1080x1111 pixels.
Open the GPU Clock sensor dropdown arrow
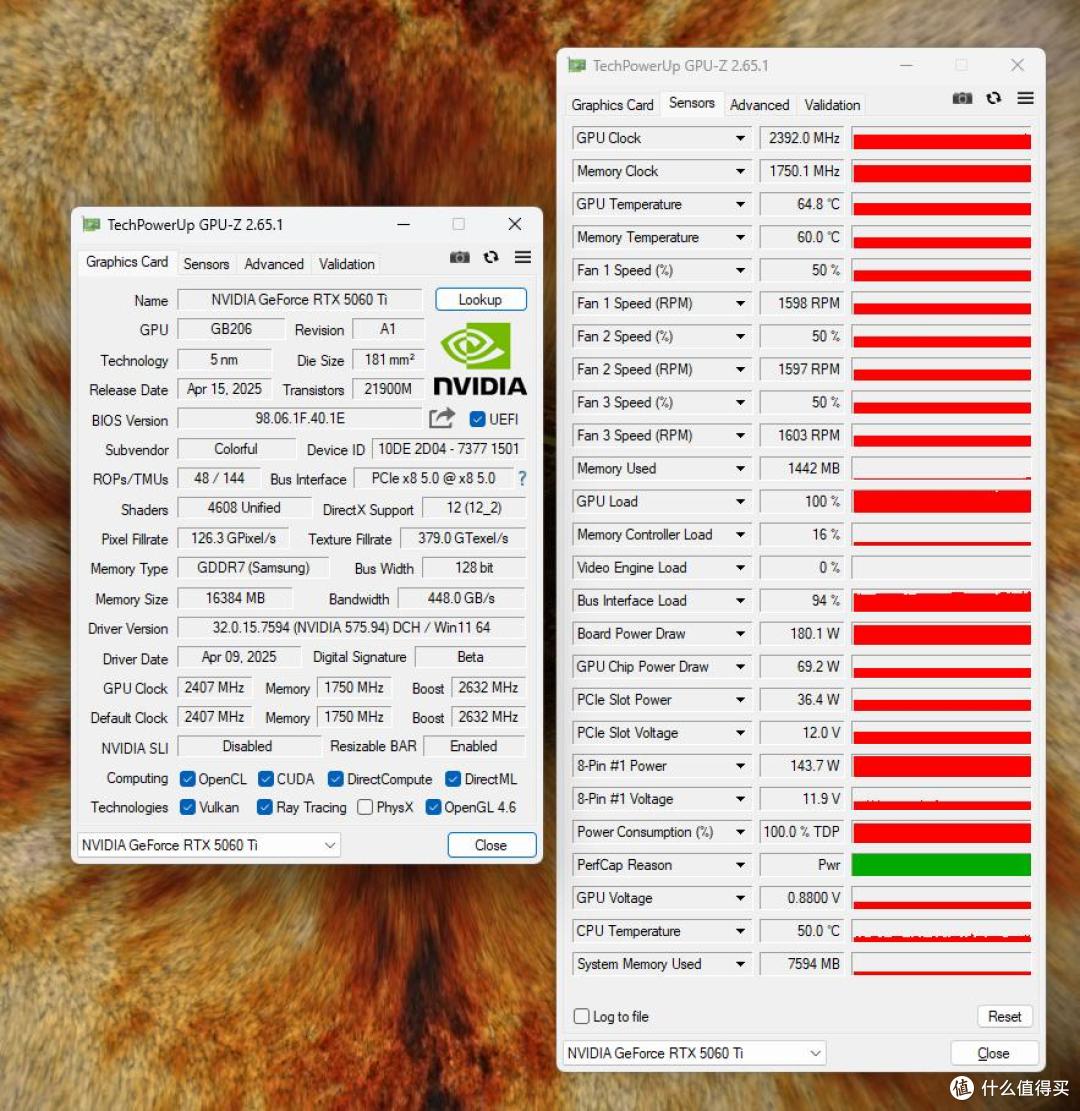coord(740,138)
